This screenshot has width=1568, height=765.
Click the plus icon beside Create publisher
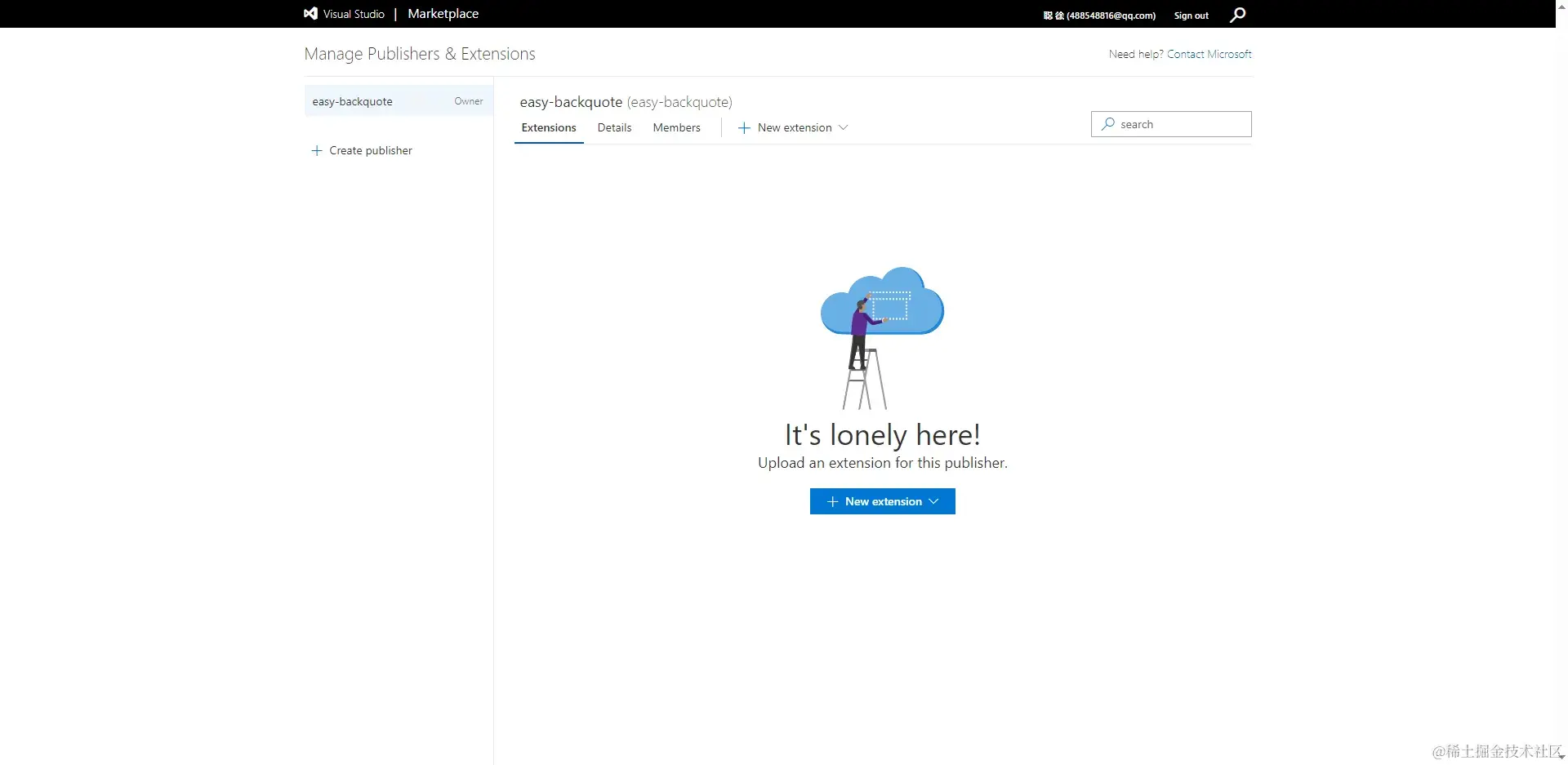click(x=317, y=151)
